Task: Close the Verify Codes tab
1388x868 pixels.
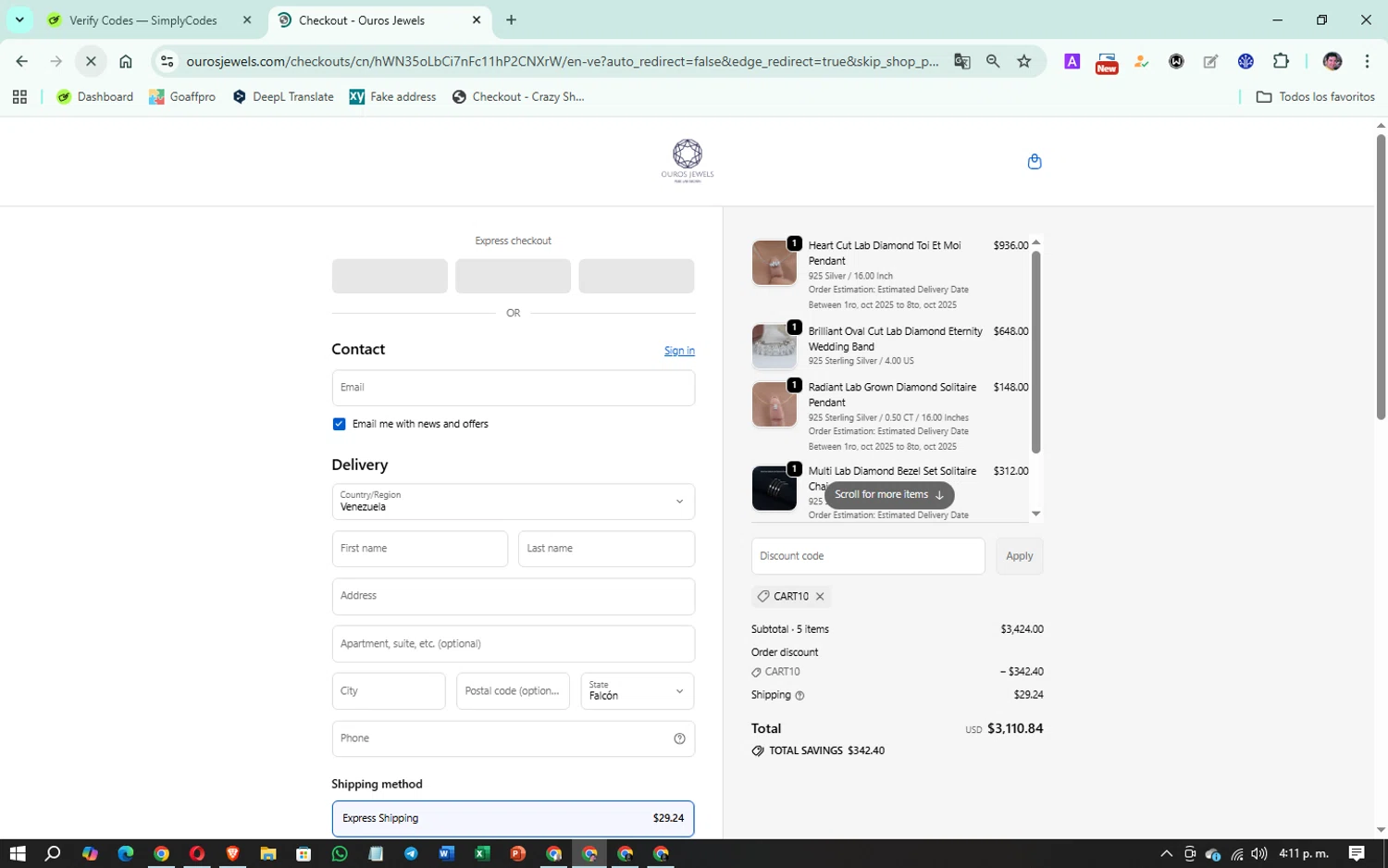Action: (x=246, y=19)
